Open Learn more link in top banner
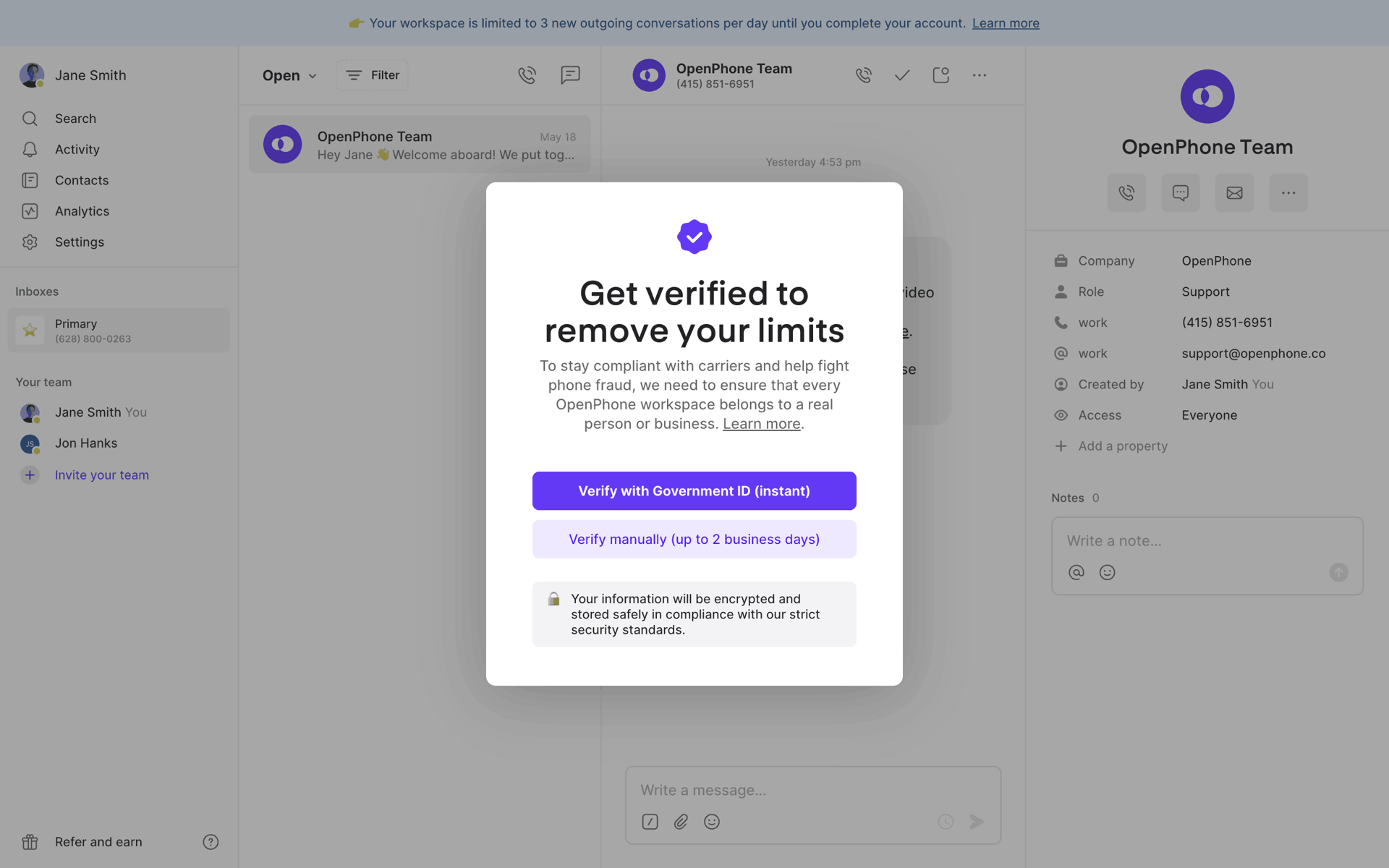1389x868 pixels. pos(1006,23)
